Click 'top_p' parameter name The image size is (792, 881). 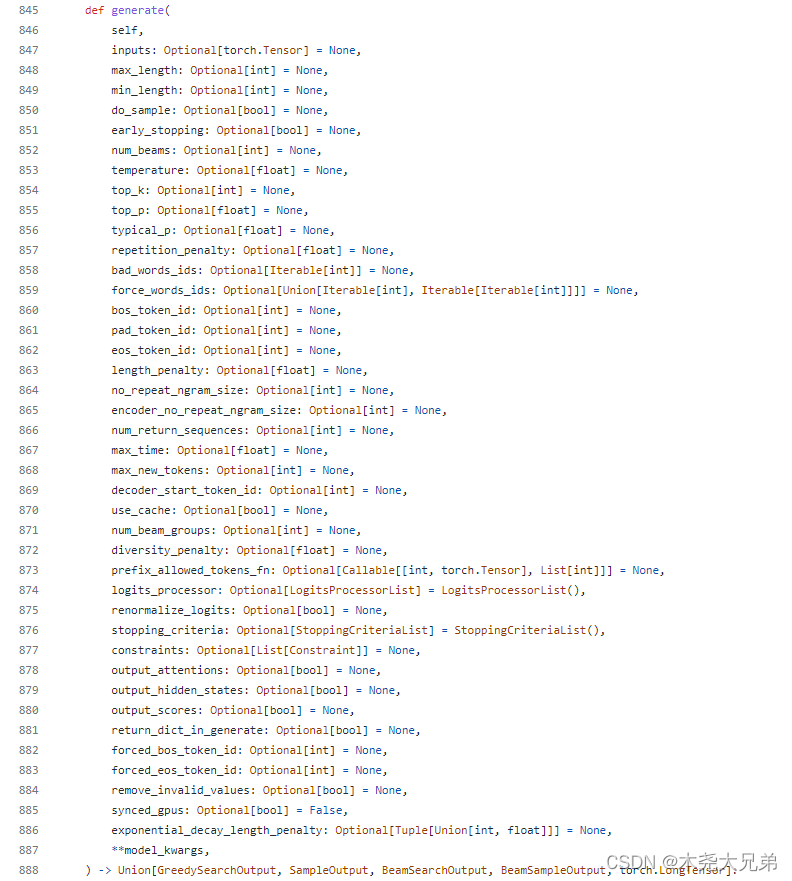click(128, 210)
